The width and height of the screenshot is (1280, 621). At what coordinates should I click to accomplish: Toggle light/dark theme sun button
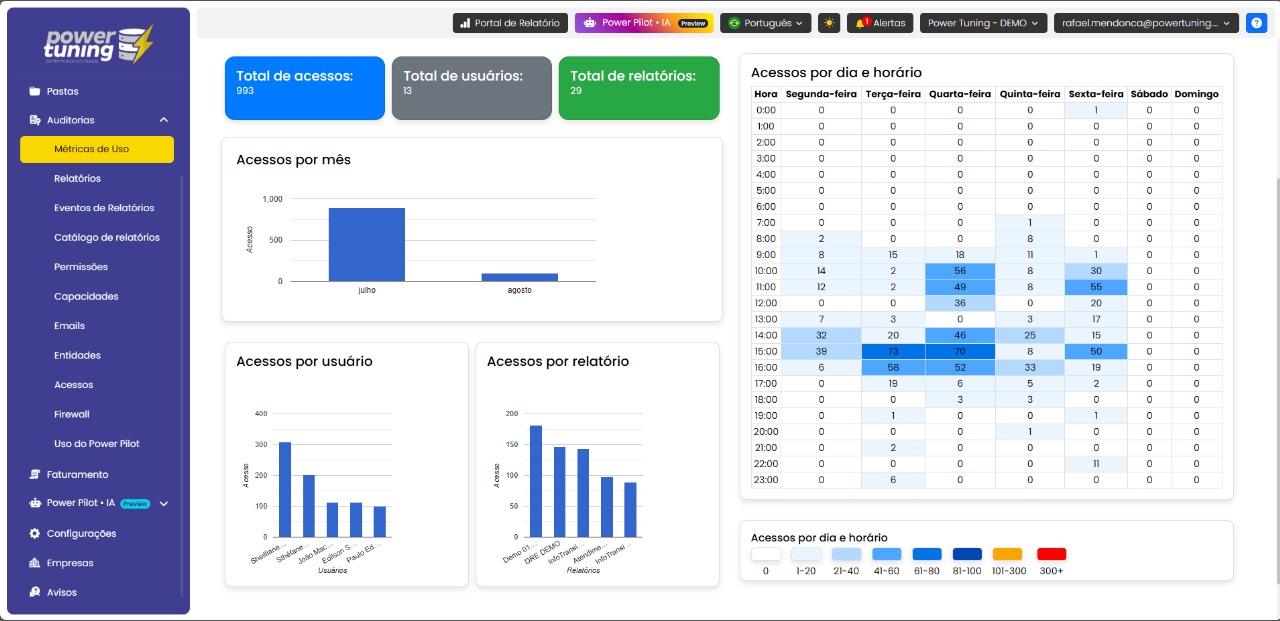[828, 23]
